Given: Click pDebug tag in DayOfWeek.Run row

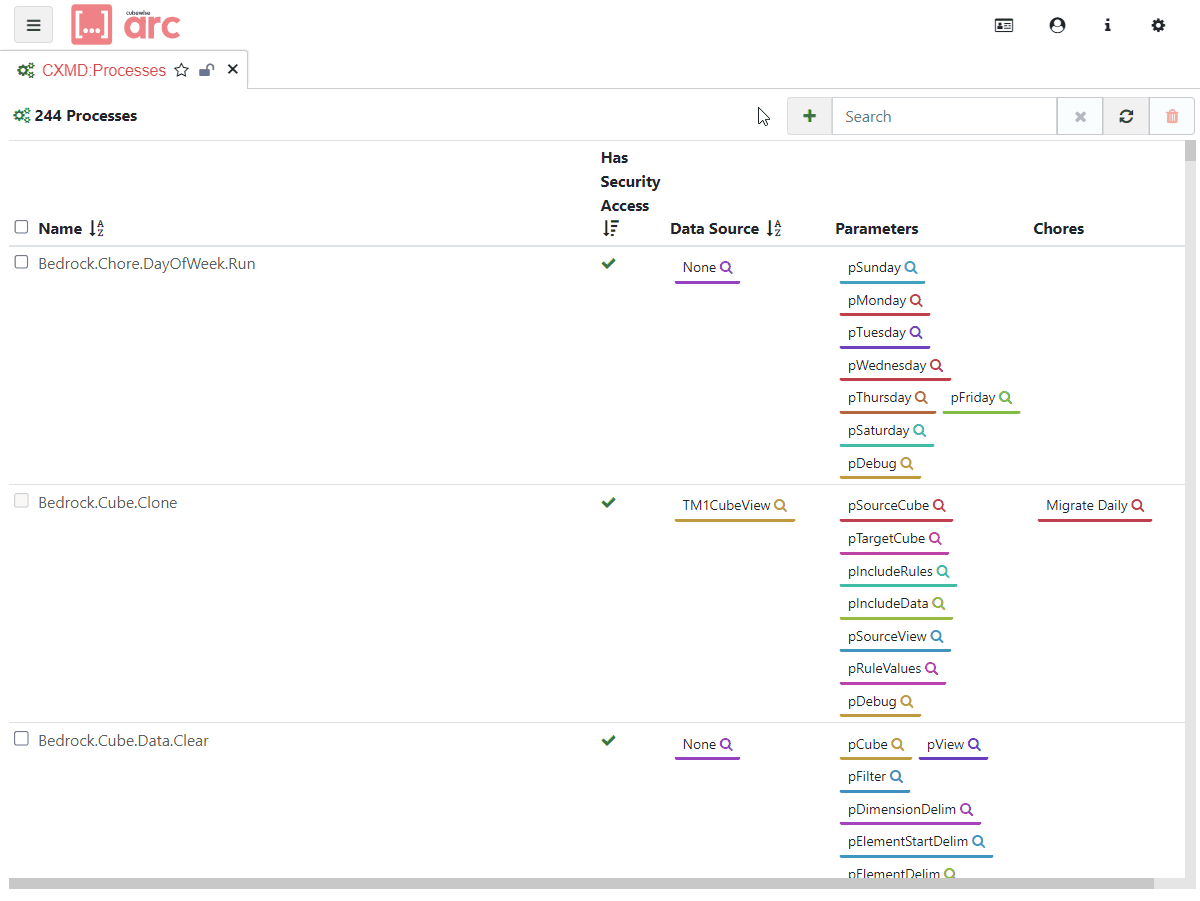Looking at the screenshot, I should (x=880, y=464).
